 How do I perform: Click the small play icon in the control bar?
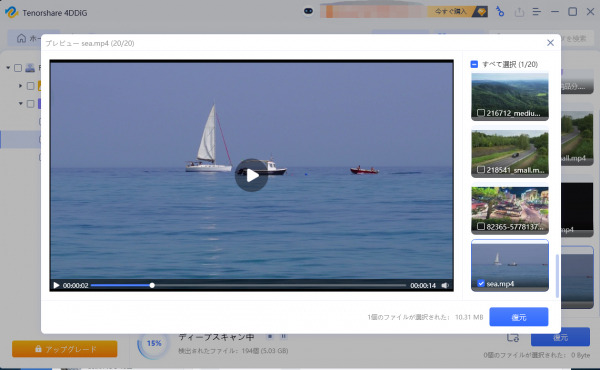[56, 285]
